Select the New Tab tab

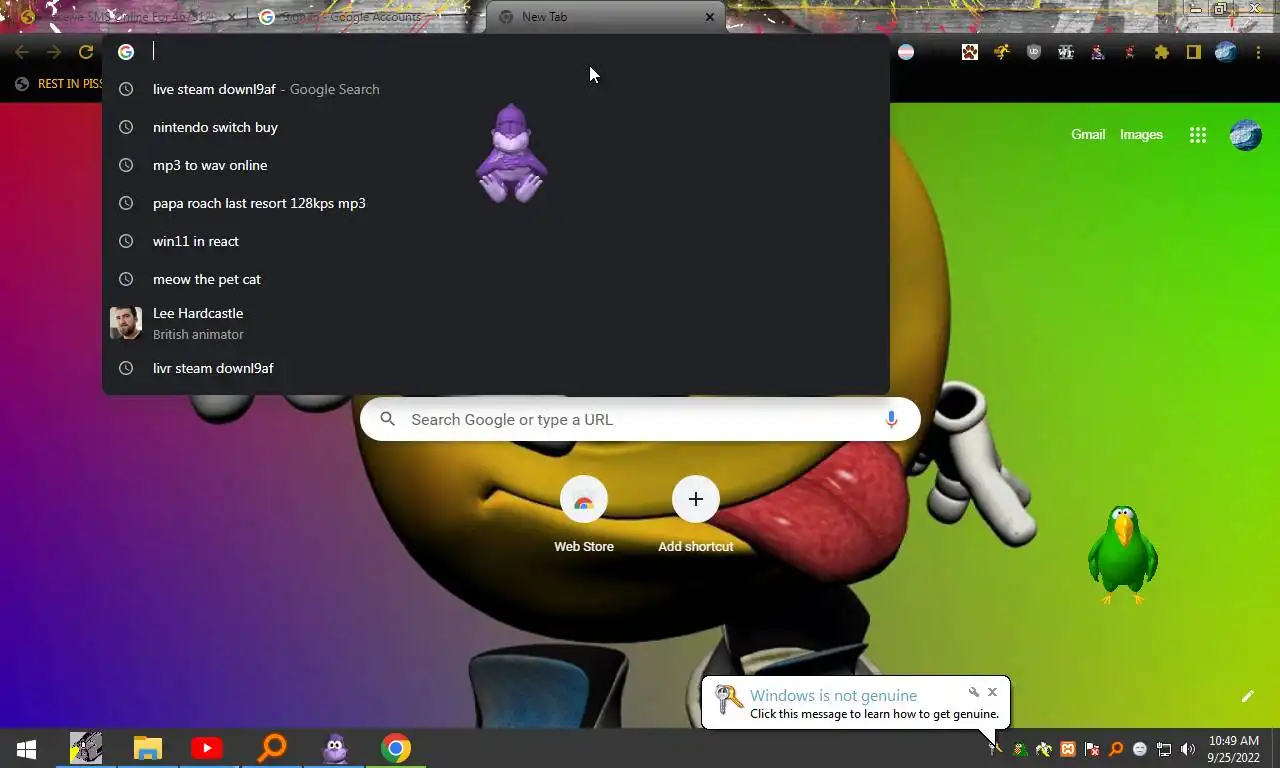pos(604,17)
